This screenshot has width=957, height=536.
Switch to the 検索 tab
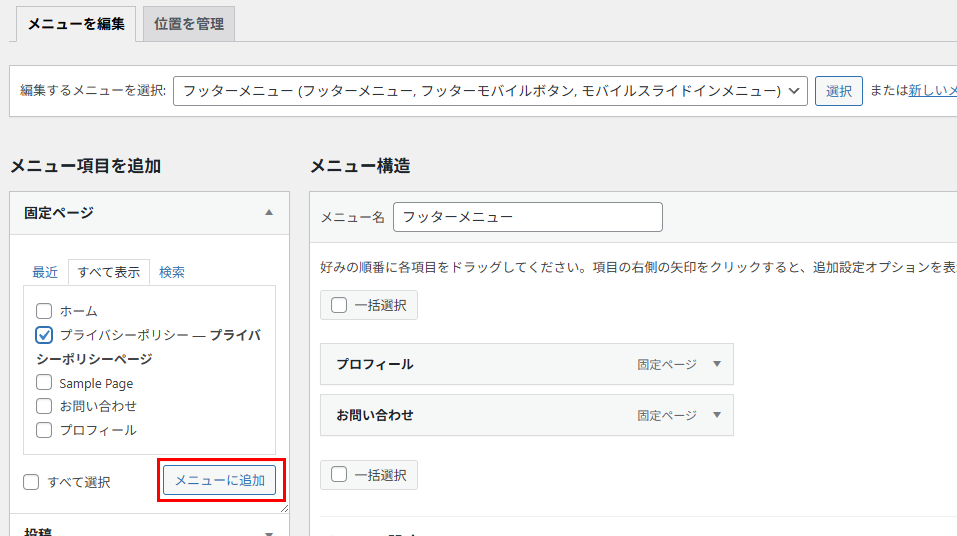(172, 272)
